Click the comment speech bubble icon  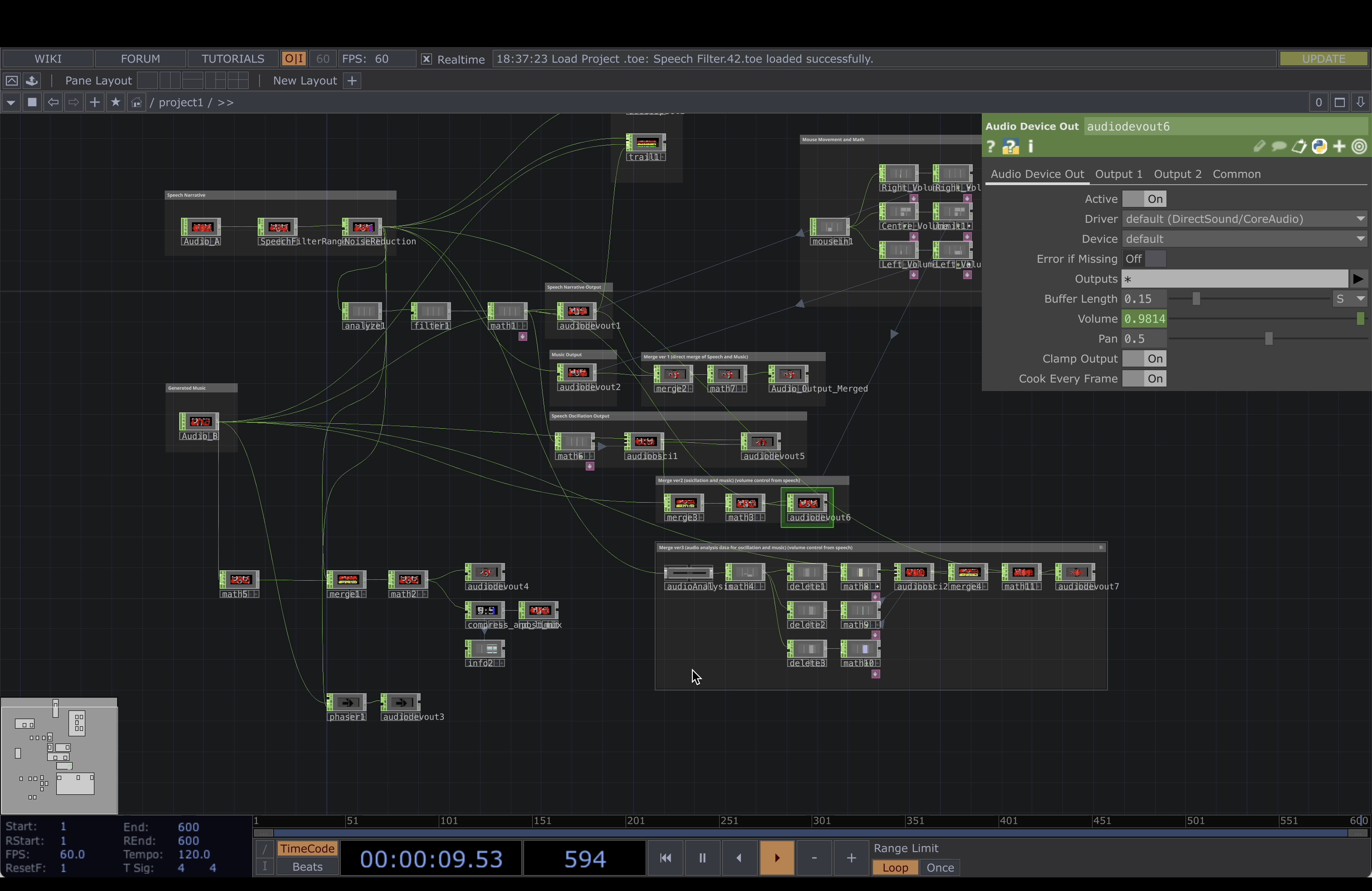coord(1279,147)
